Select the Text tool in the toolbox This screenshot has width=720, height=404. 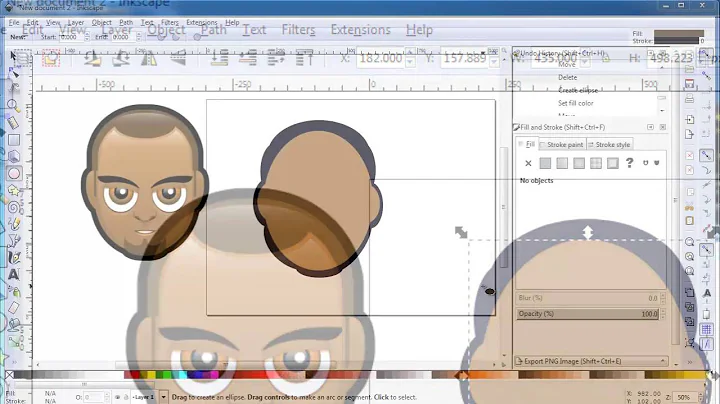[x=14, y=275]
